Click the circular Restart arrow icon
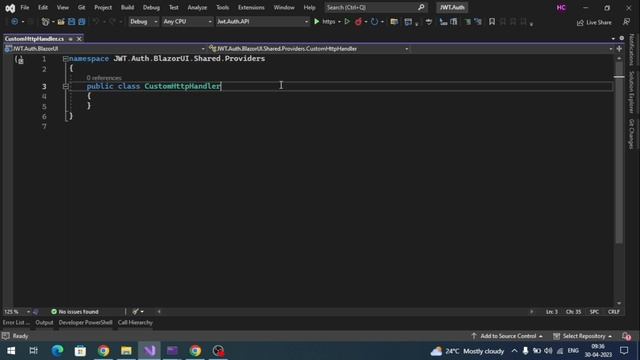The height and width of the screenshot is (360, 640). click(x=374, y=22)
